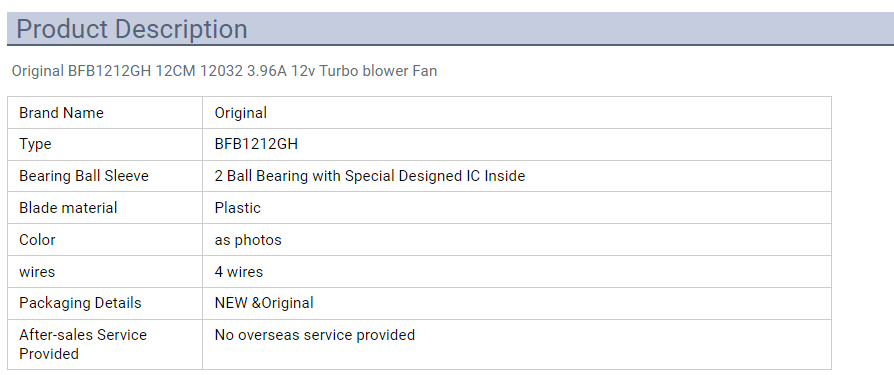Viewport: 894px width, 375px height.
Task: Click the Original brand value cell
Action: coord(517,113)
